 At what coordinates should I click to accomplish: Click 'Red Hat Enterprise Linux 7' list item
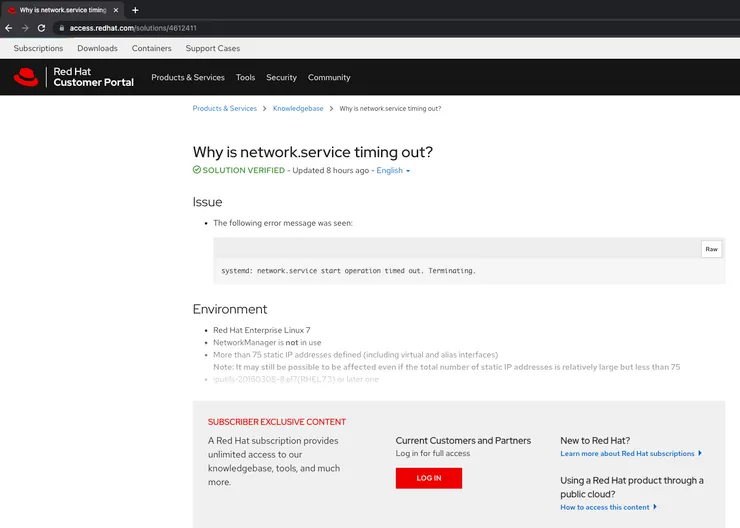tap(261, 330)
